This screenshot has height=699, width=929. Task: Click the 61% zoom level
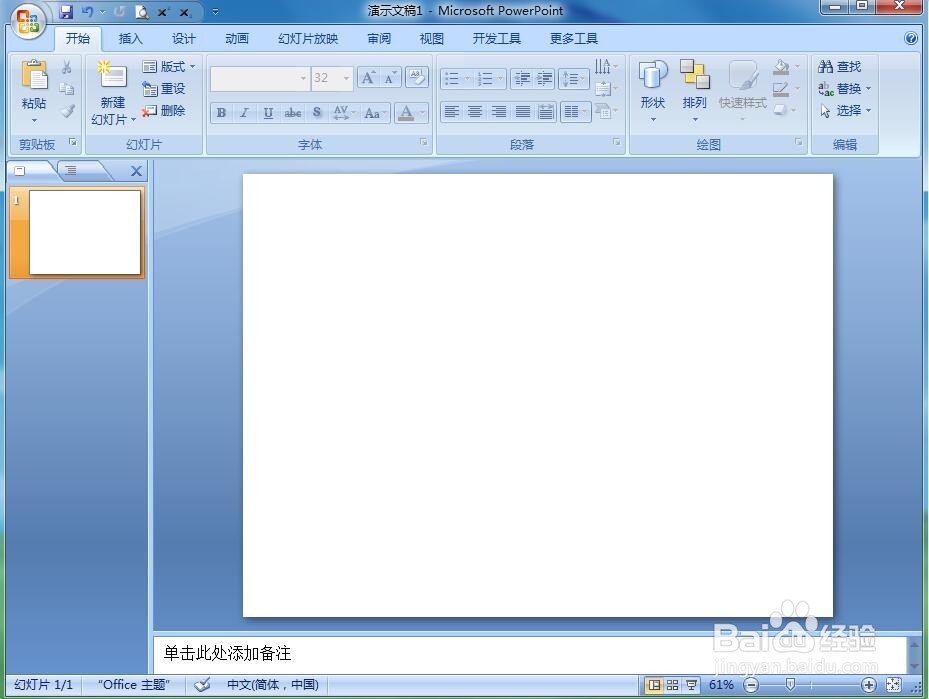pos(721,685)
